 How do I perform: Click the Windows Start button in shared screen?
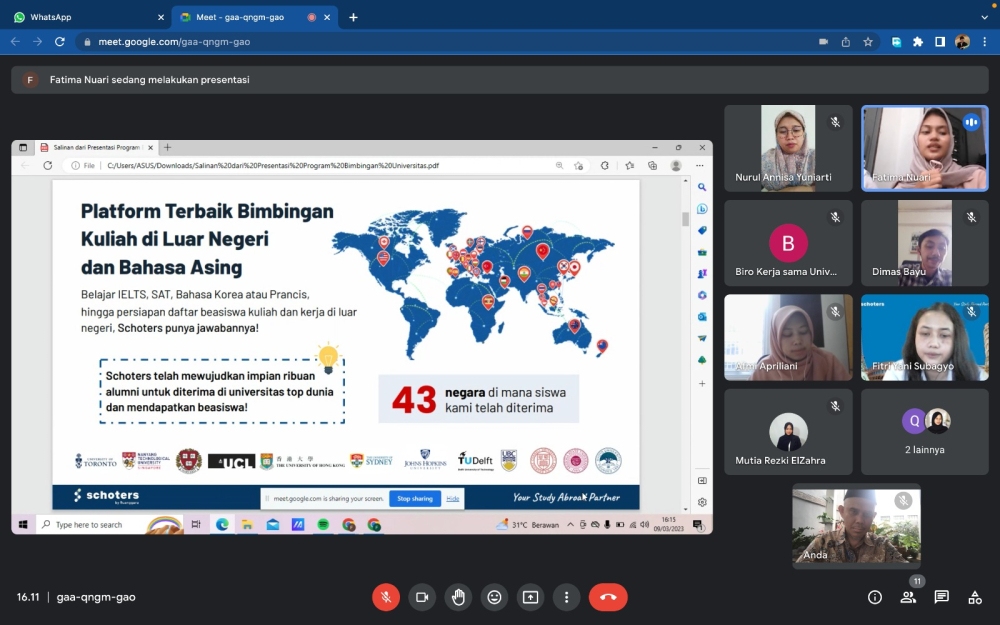click(23, 524)
